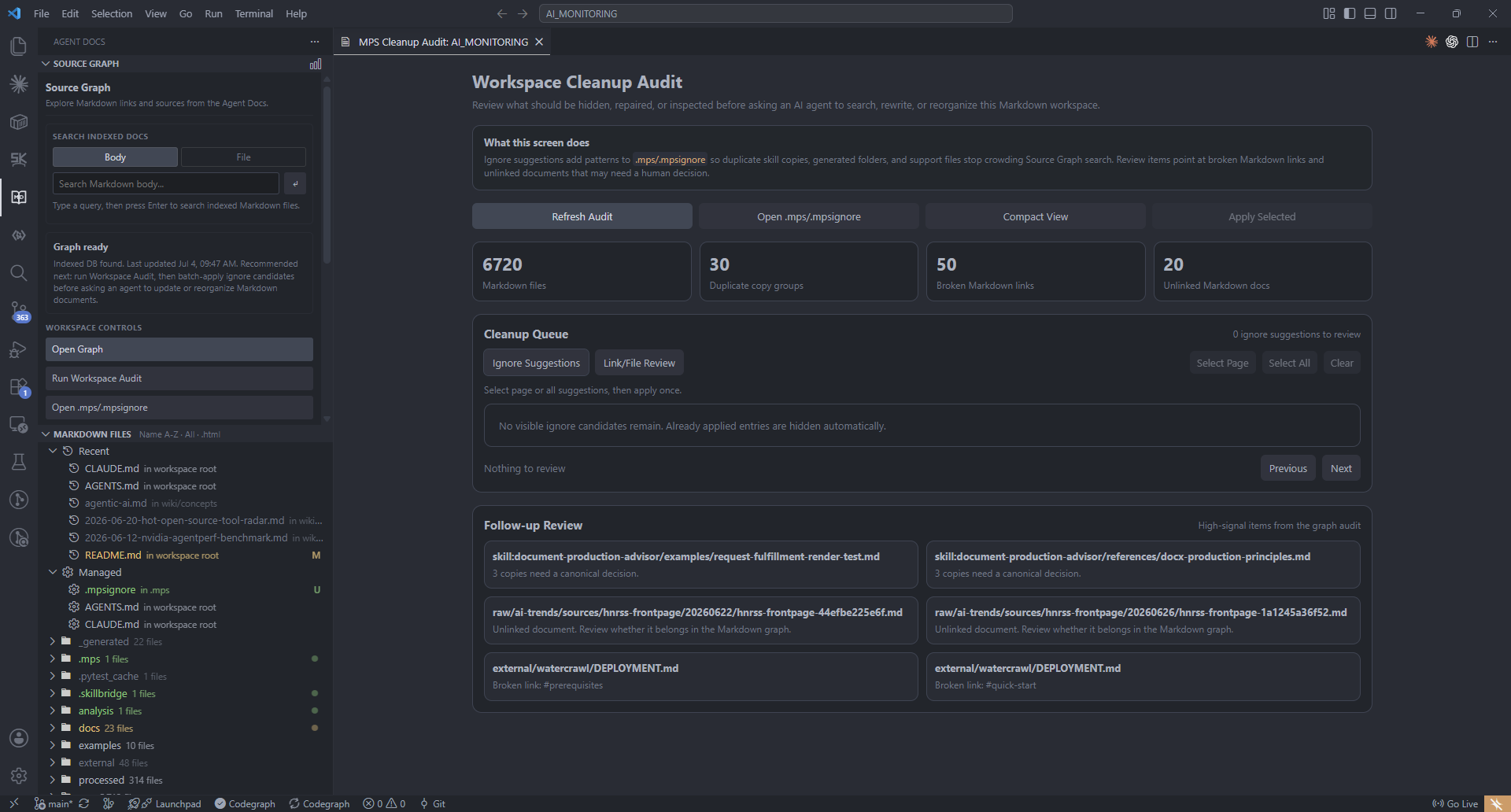Screen dimensions: 1511x812
Task: Synchronize changes icon in status bar
Action: click(83, 803)
